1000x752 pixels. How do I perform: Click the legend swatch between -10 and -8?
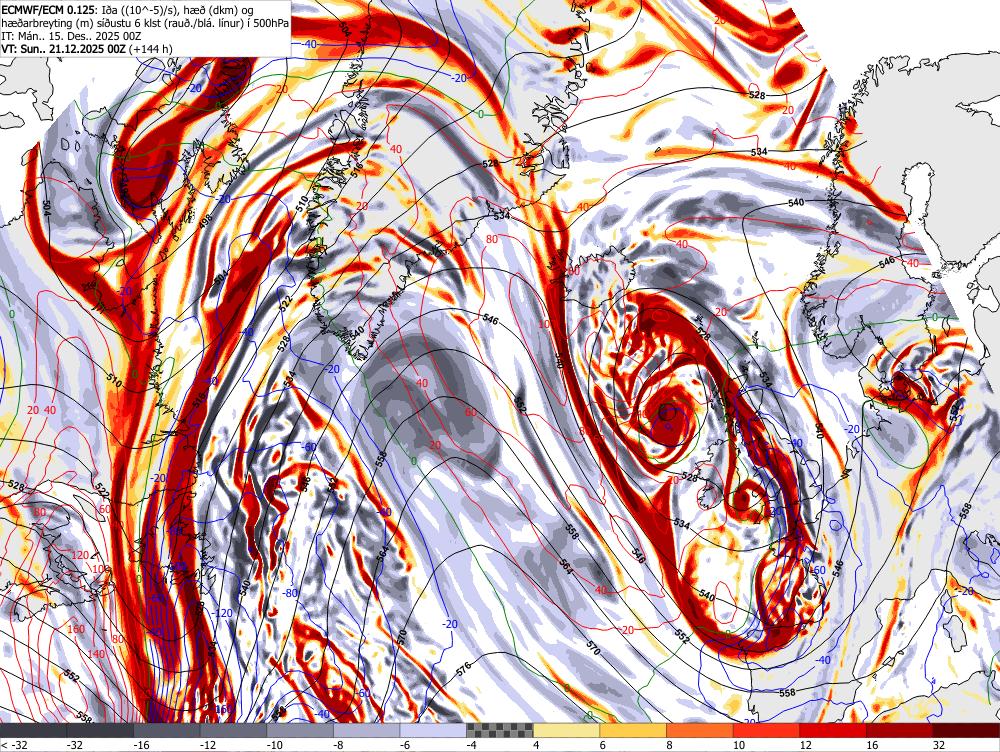coord(300,730)
